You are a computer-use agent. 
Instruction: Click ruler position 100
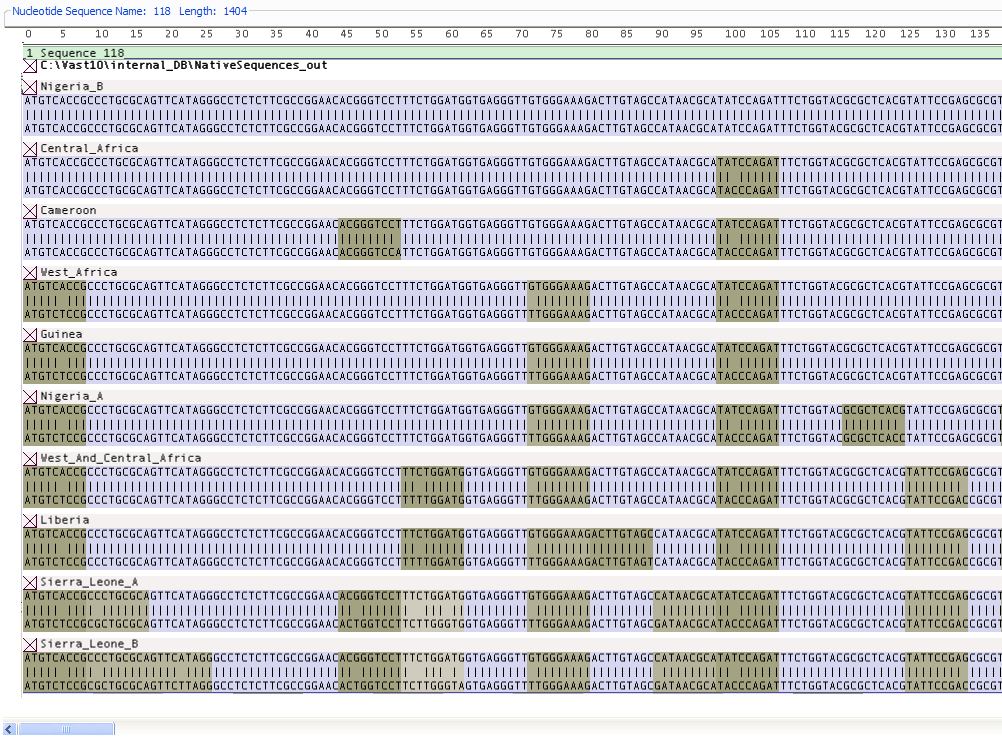point(735,34)
